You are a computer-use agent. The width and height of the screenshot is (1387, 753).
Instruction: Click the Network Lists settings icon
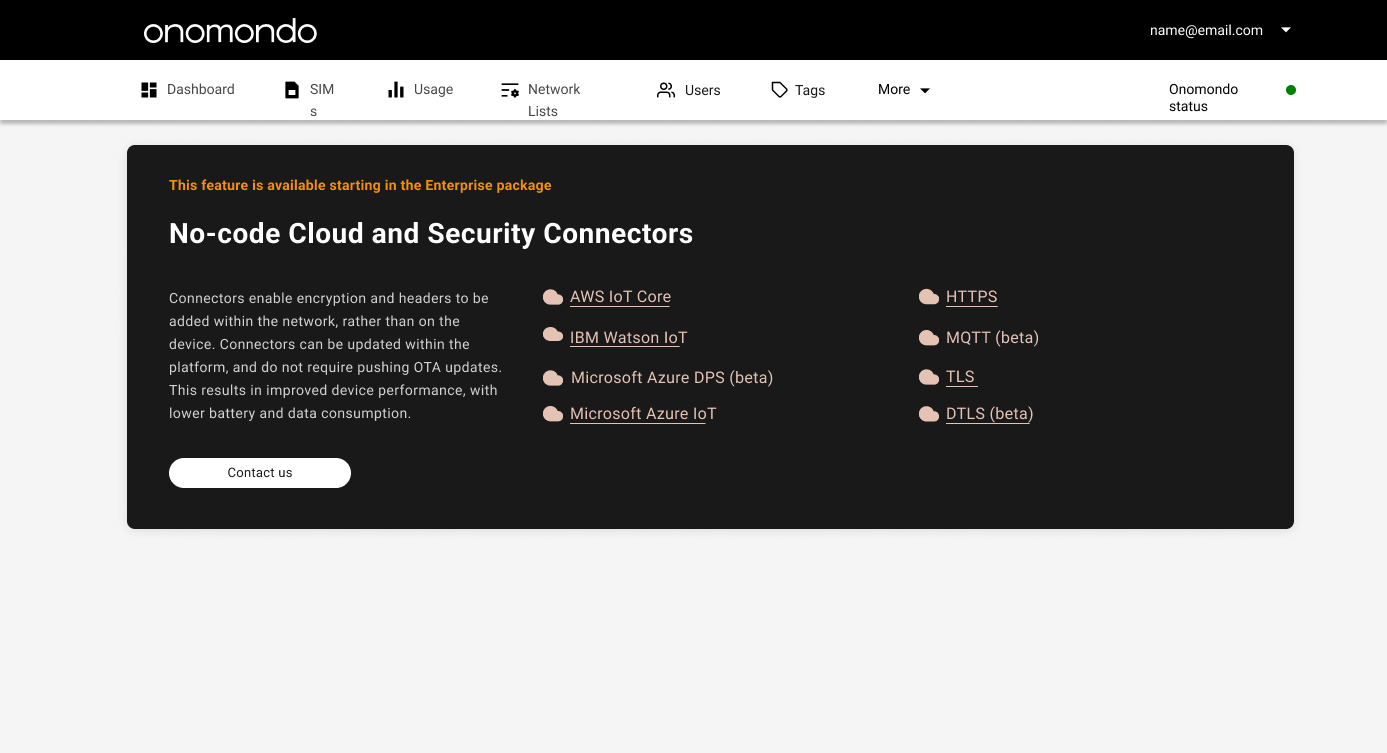click(x=510, y=90)
